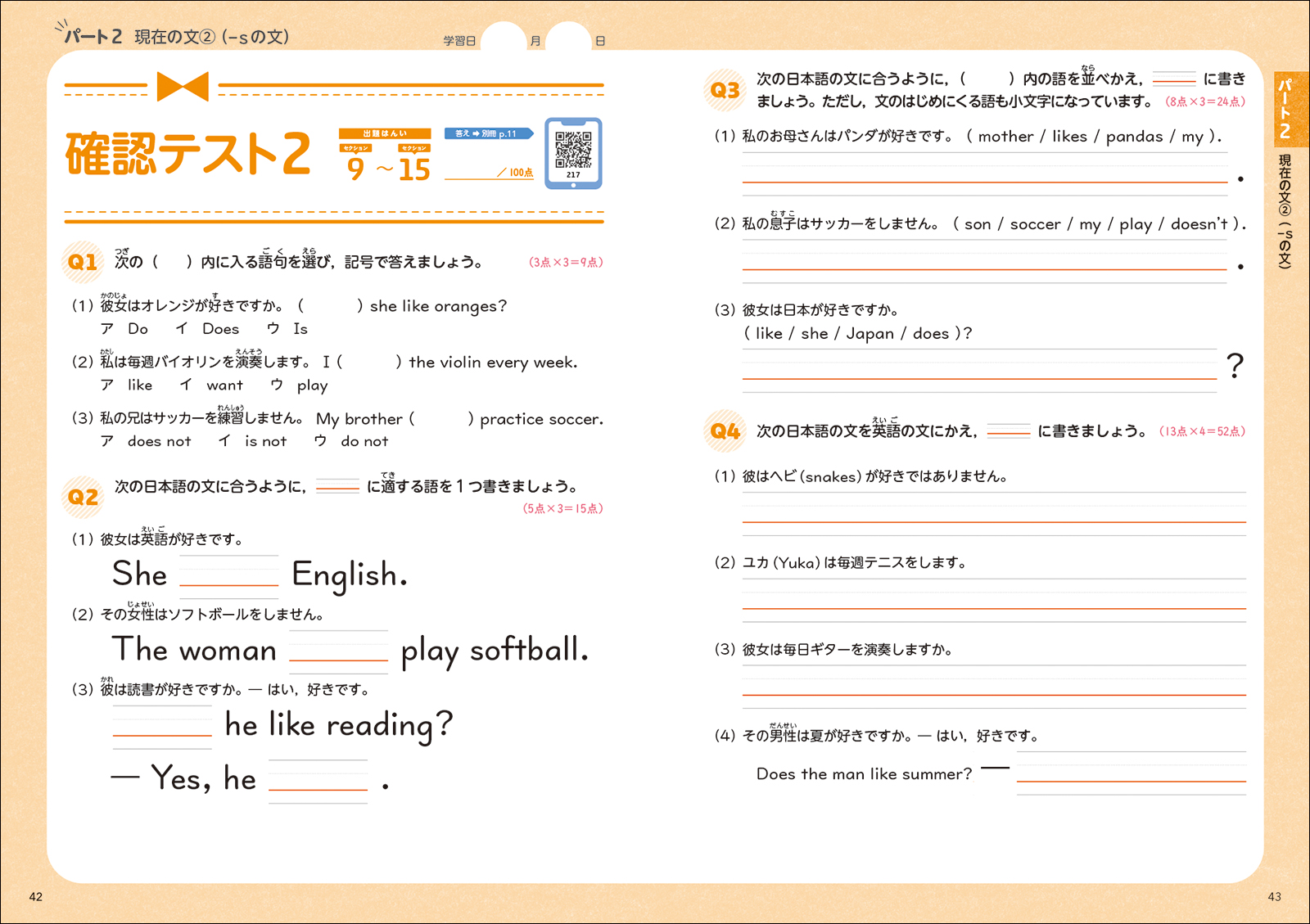This screenshot has height=924, width=1310.
Task: Click answer line for Q4 (1) snakes sentence
Action: pyautogui.click(x=994, y=514)
